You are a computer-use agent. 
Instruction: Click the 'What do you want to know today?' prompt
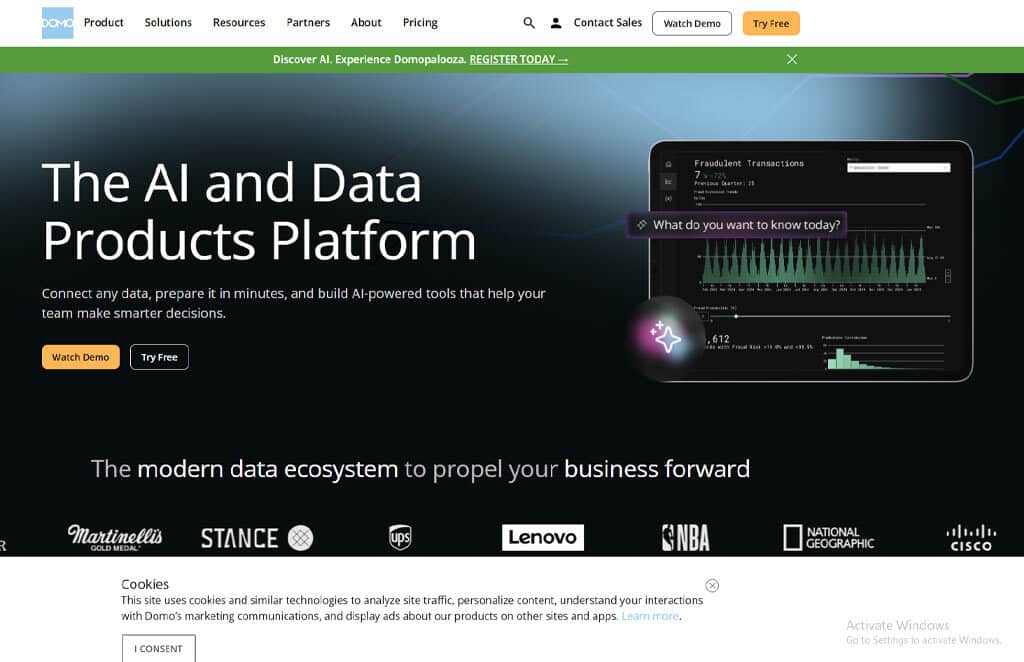point(737,225)
